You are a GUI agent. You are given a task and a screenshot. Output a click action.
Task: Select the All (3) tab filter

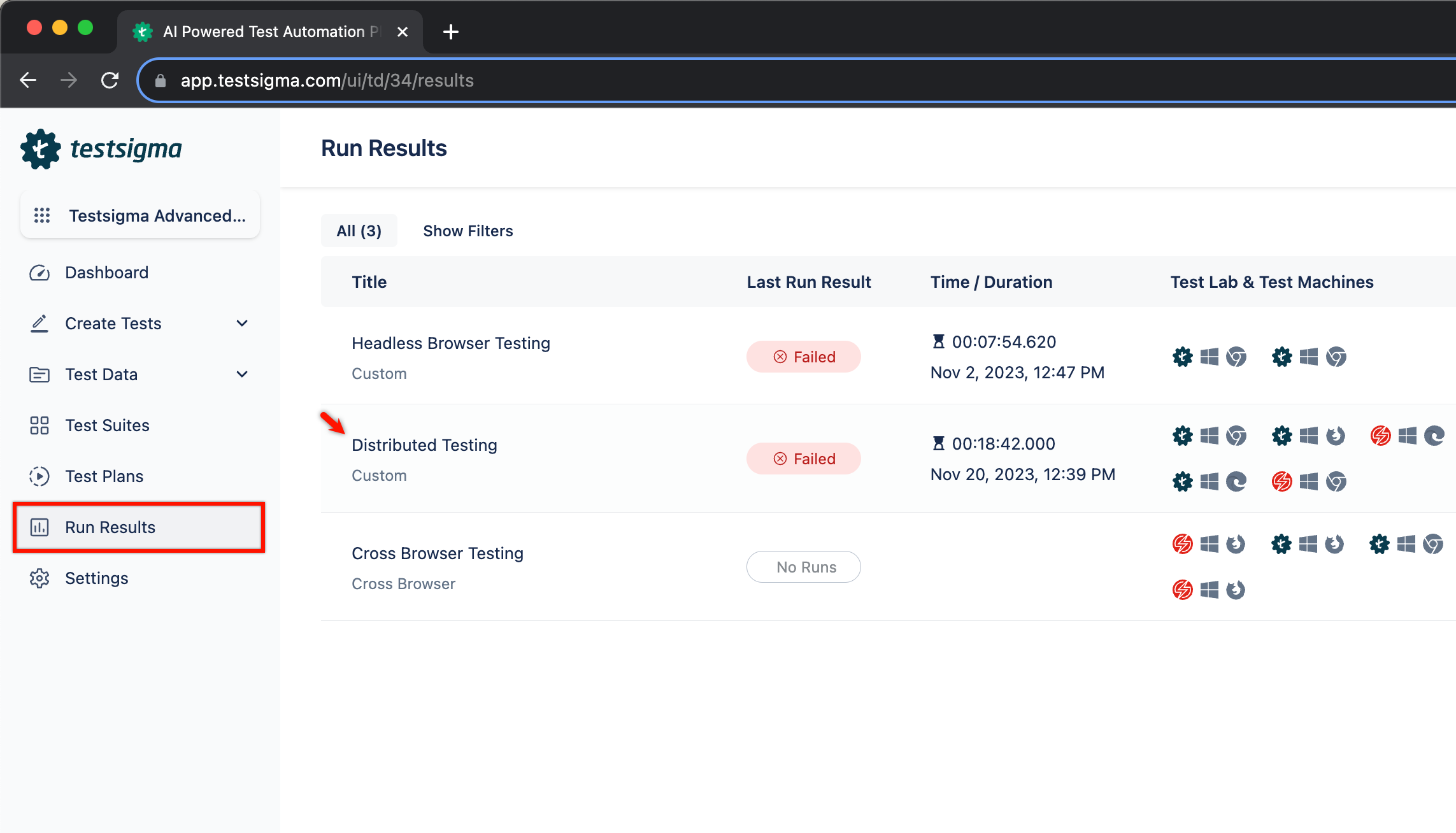(x=359, y=231)
